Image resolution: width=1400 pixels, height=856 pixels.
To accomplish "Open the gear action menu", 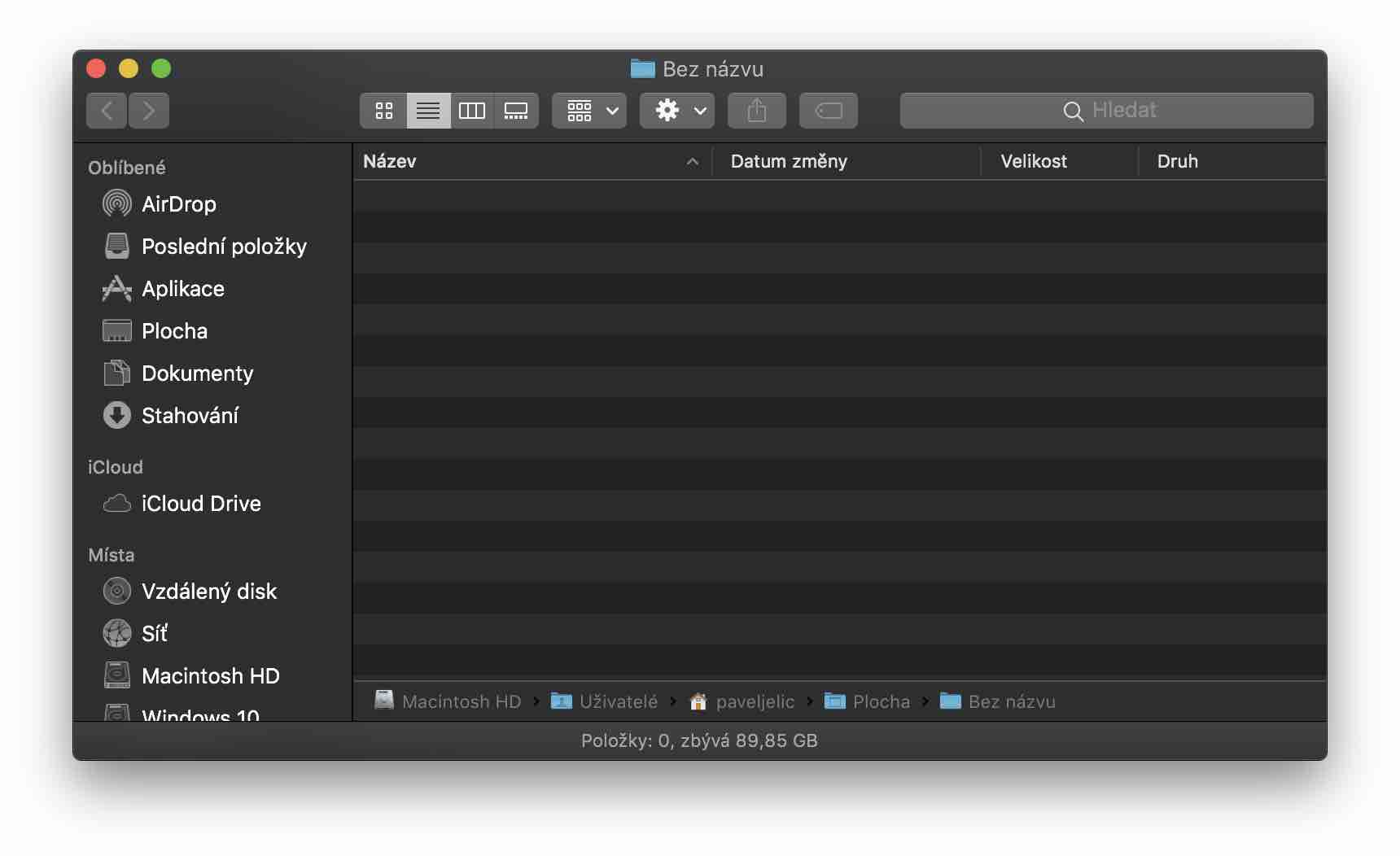I will [677, 111].
